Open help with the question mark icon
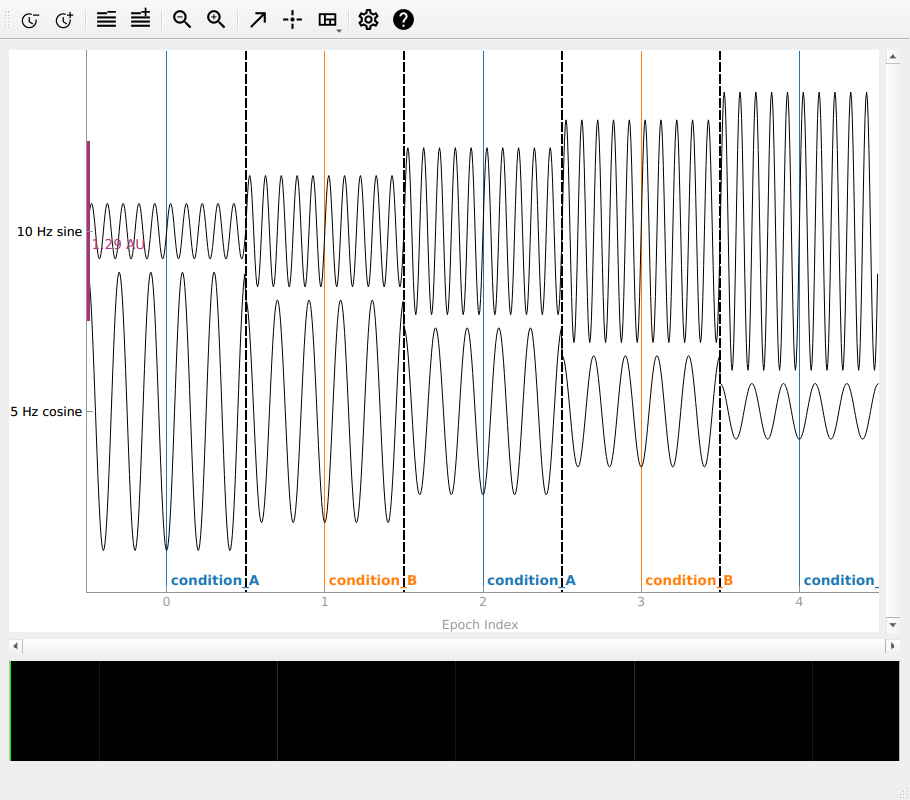Image resolution: width=910 pixels, height=800 pixels. point(403,19)
